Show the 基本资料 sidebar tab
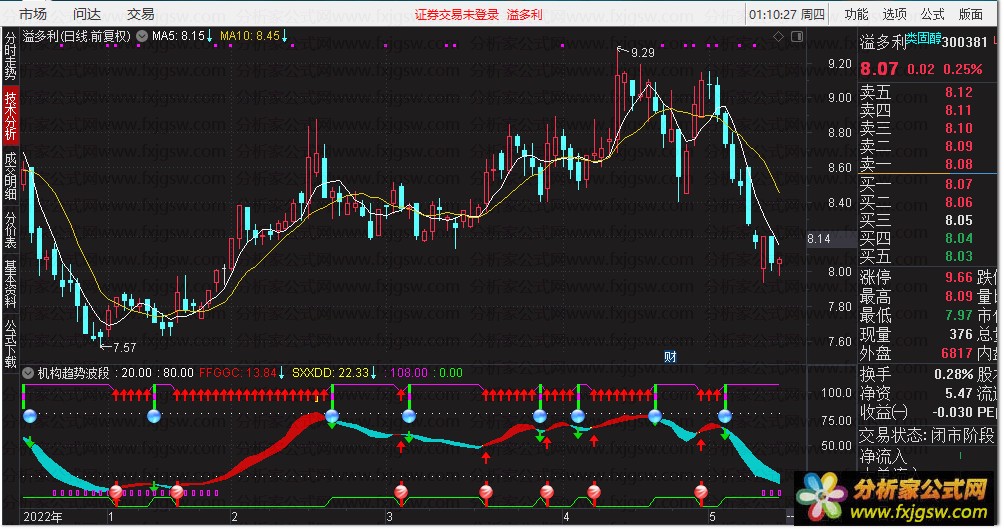The image size is (1004, 529). click(x=10, y=284)
